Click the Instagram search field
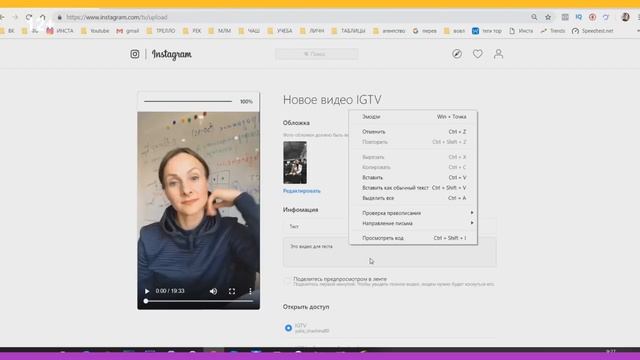This screenshot has height=360, width=640. pos(317,54)
